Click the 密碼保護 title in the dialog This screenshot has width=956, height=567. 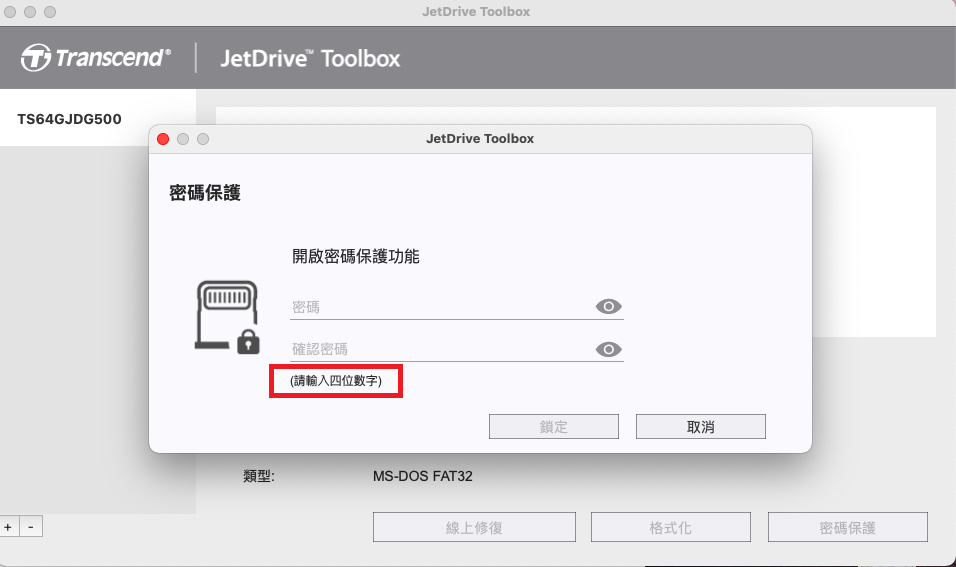205,193
